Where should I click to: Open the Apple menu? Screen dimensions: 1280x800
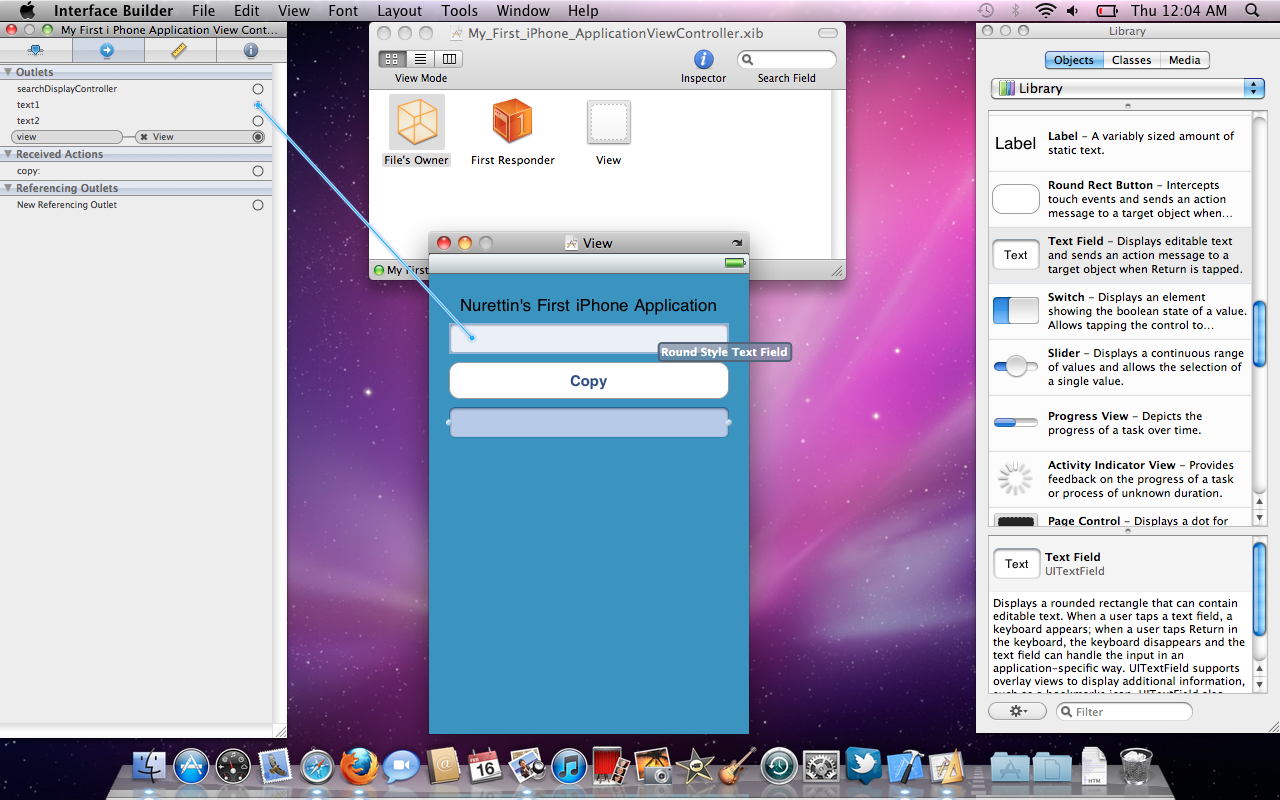(x=27, y=11)
